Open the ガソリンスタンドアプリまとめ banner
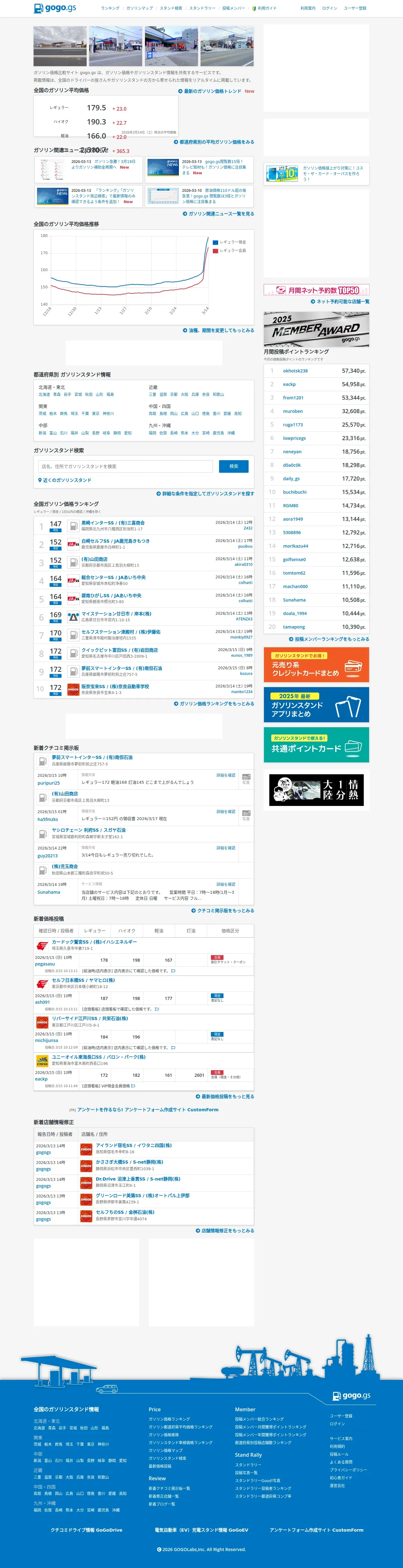This screenshot has height=1568, width=403. (x=316, y=705)
